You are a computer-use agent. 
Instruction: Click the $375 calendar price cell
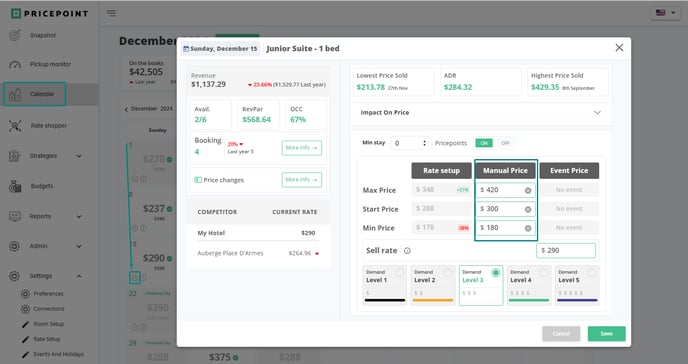[219, 357]
